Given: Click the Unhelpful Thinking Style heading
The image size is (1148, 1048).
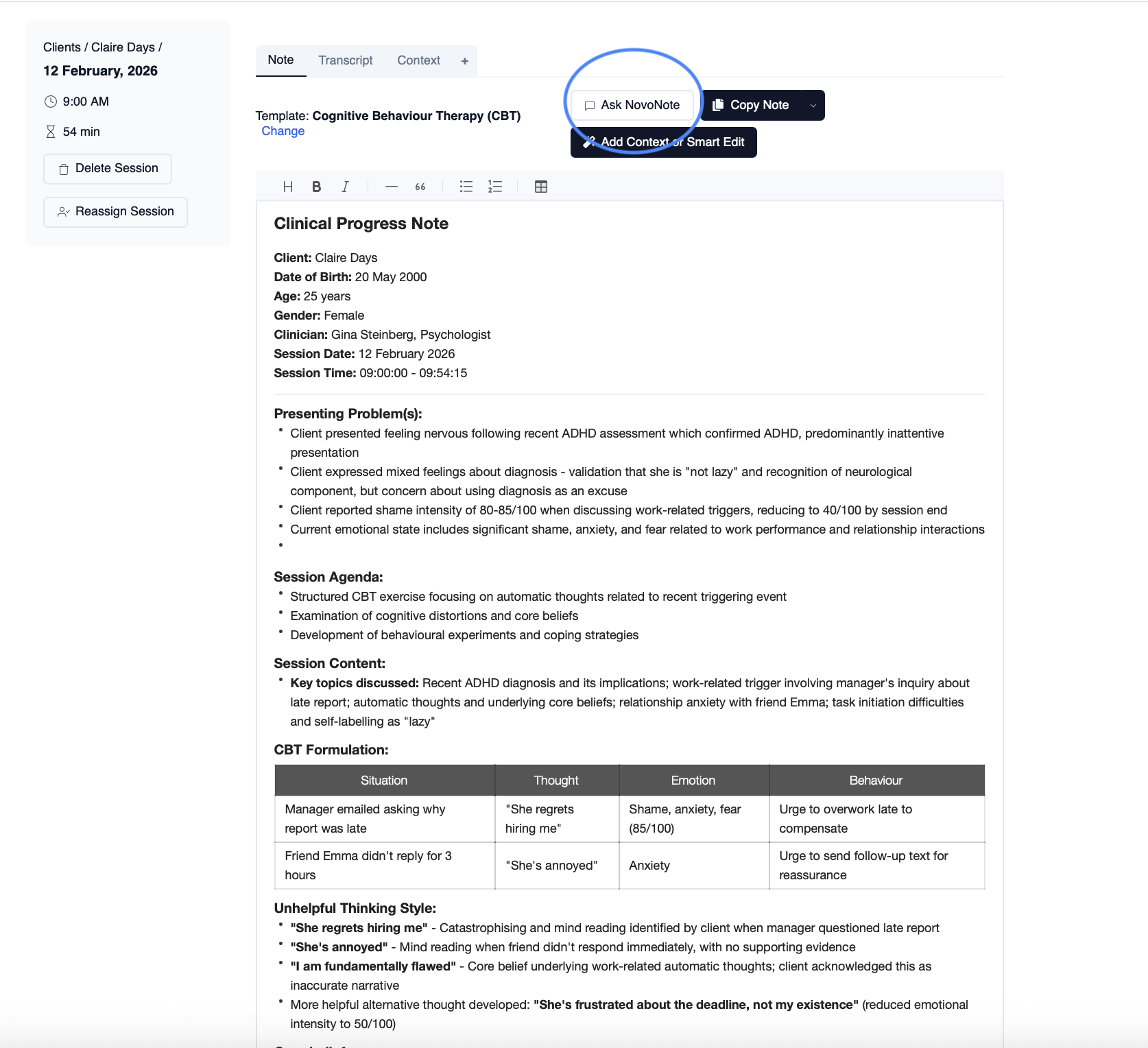Looking at the screenshot, I should pyautogui.click(x=355, y=908).
